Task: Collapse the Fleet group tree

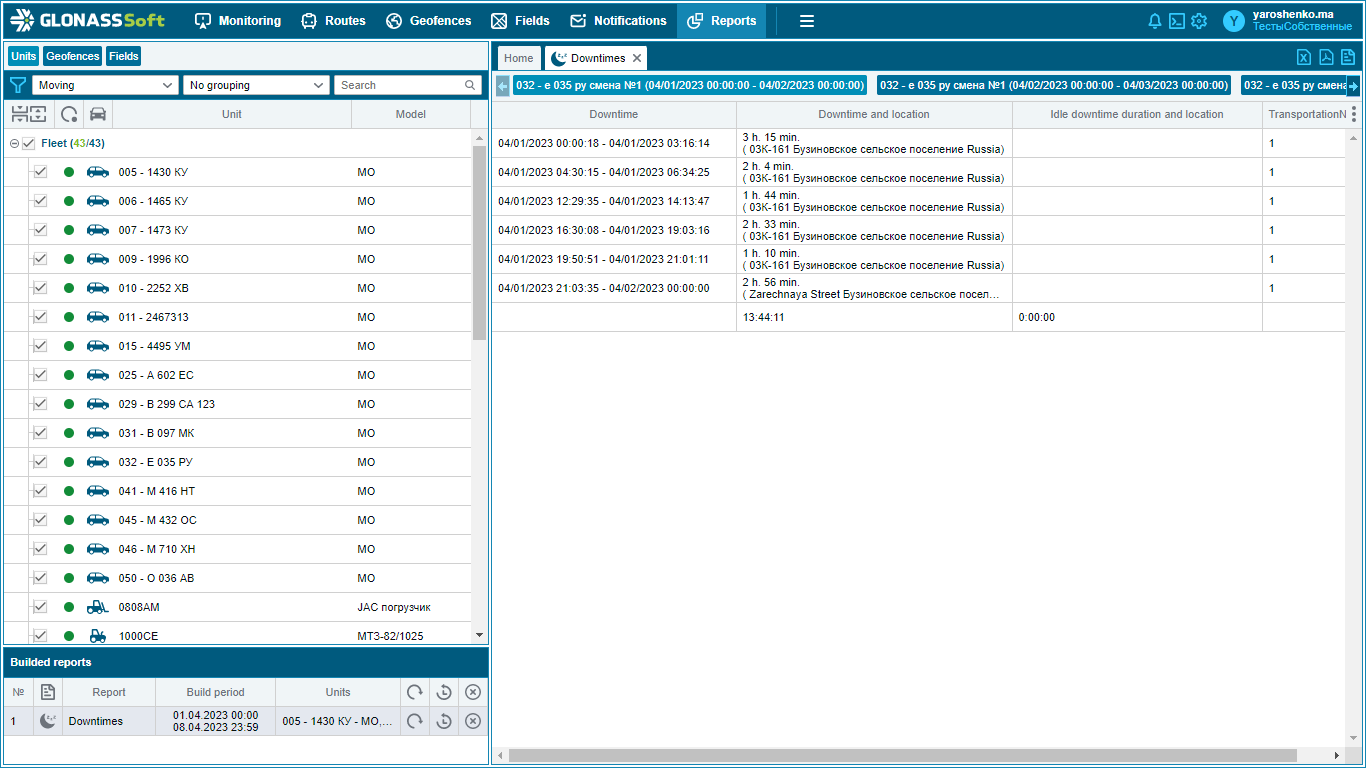Action: click(x=14, y=144)
